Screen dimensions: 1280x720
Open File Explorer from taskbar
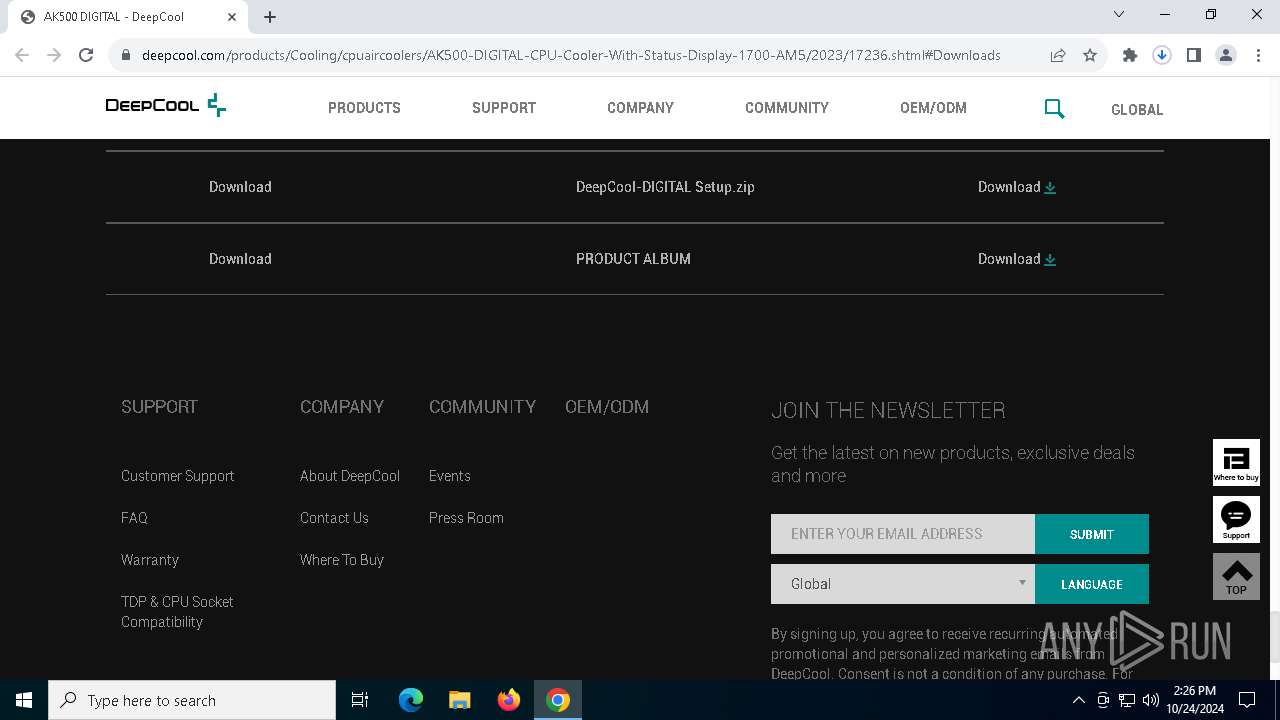[460, 700]
